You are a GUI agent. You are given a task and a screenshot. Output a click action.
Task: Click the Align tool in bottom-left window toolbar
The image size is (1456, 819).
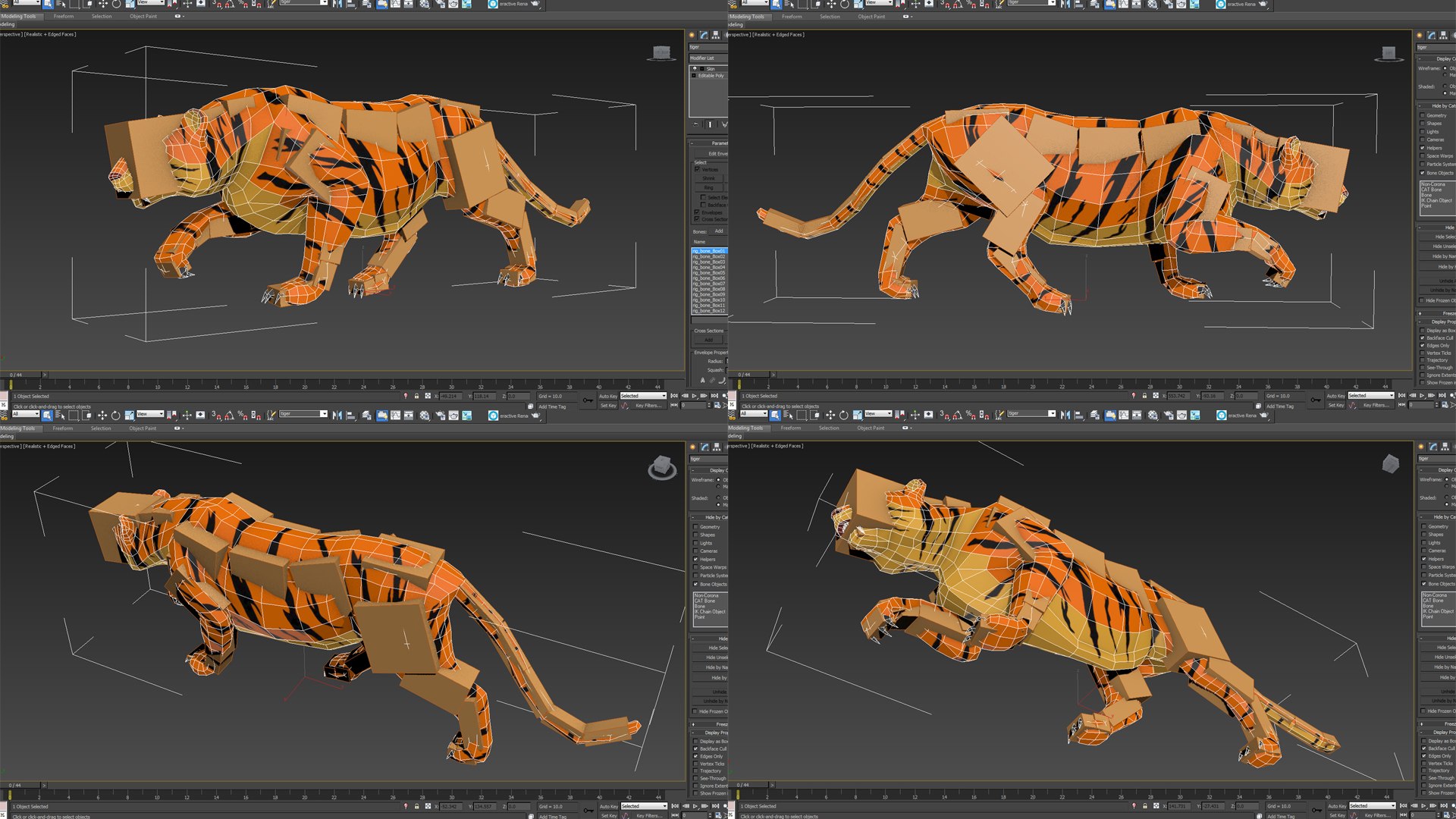click(x=351, y=416)
